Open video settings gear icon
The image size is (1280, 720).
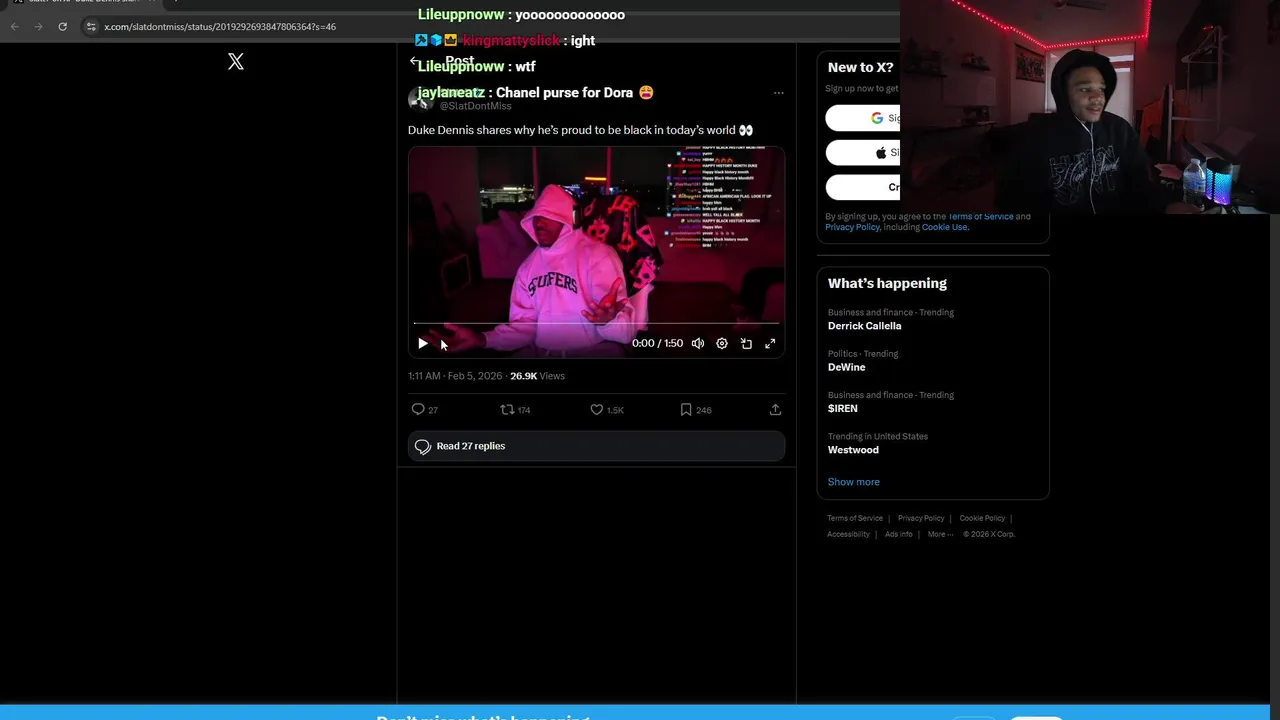722,343
